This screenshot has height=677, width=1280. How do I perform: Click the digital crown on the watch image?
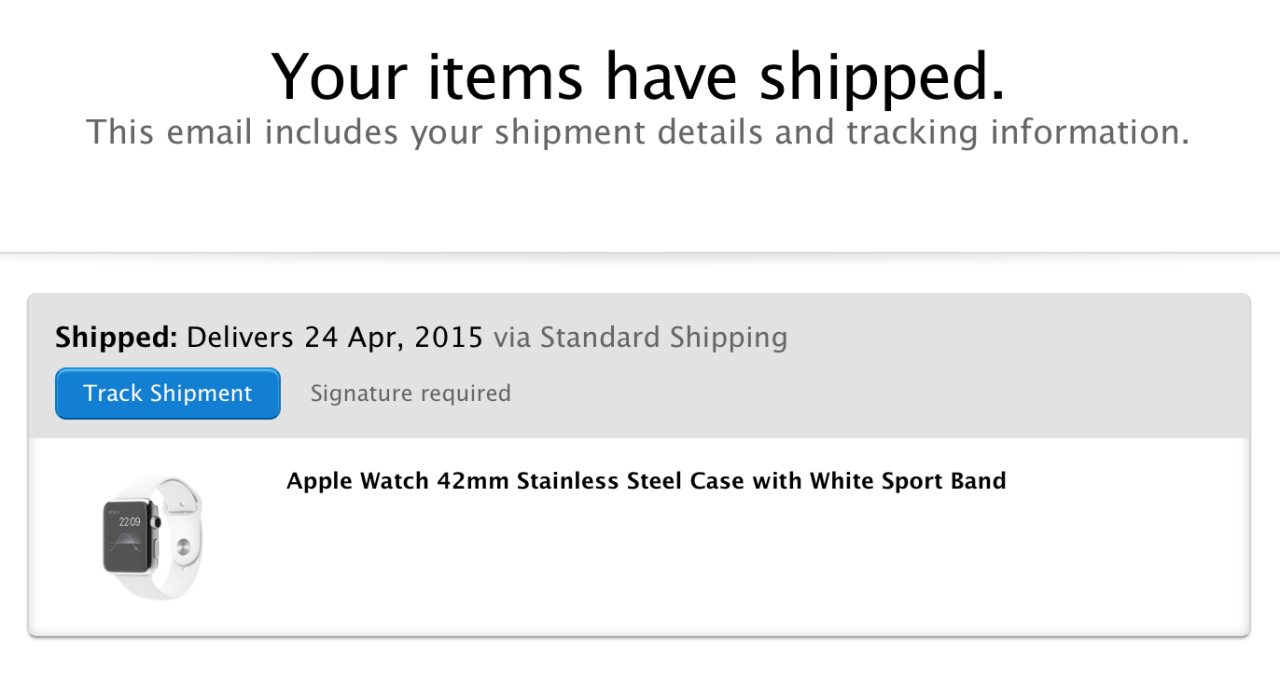click(156, 521)
